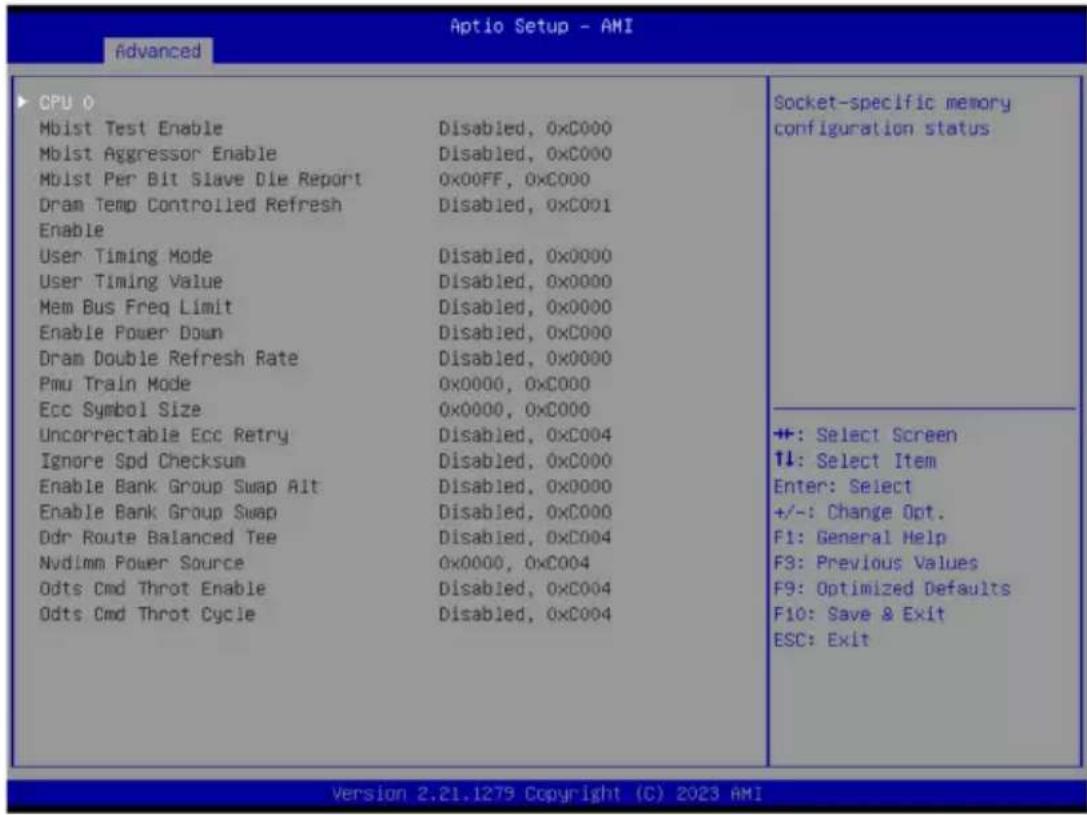The width and height of the screenshot is (1087, 815).
Task: Click the 0x00FF, 0xC000 value
Action: (x=514, y=179)
